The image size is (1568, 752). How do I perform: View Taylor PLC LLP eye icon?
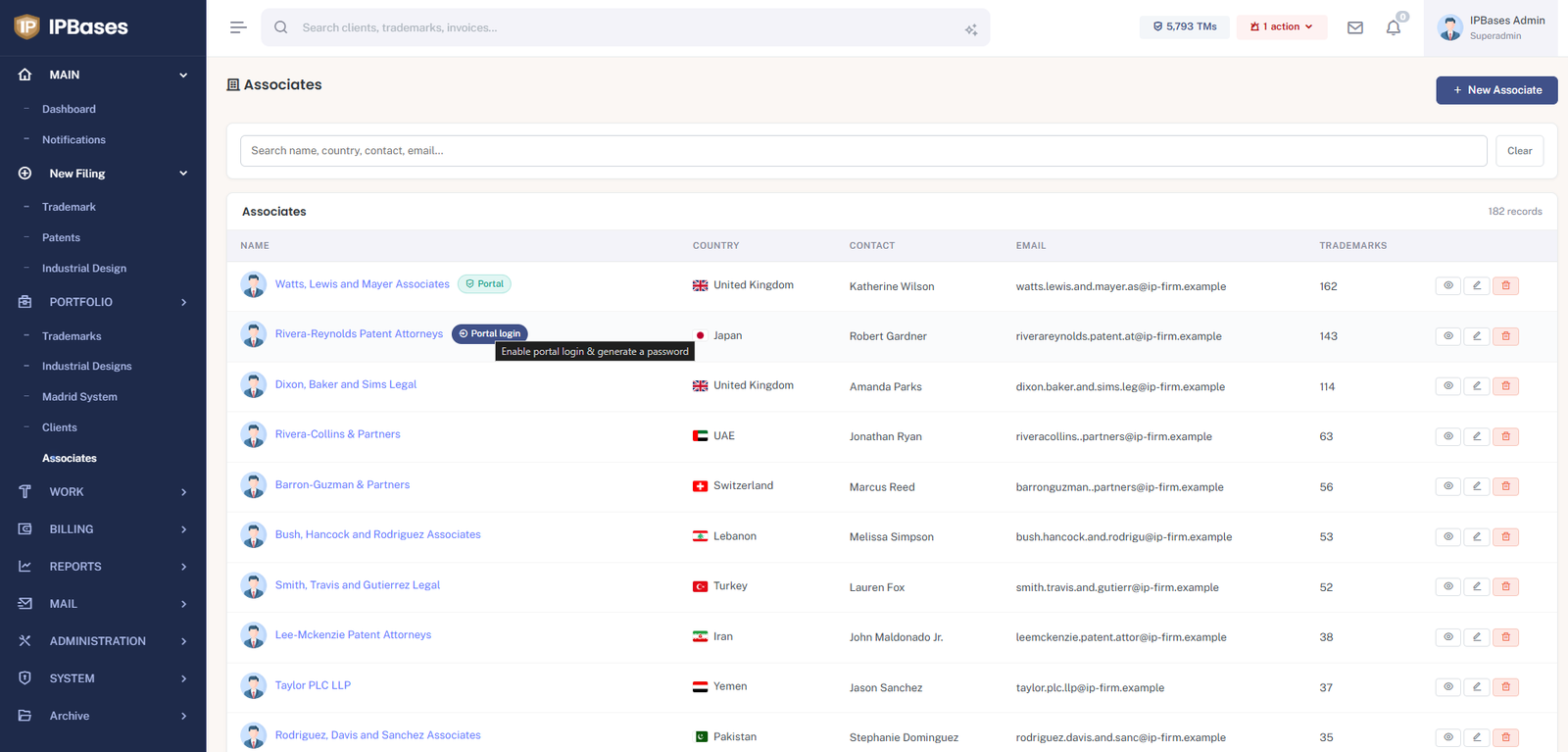click(x=1448, y=687)
